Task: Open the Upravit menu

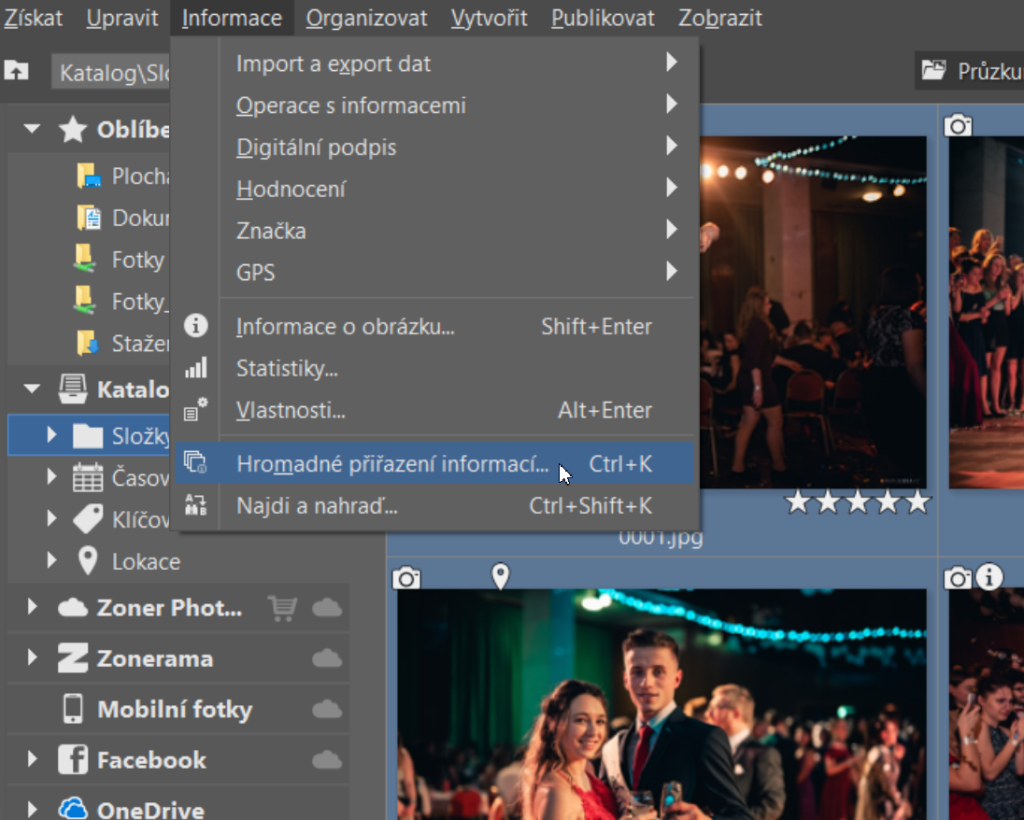Action: tap(122, 18)
